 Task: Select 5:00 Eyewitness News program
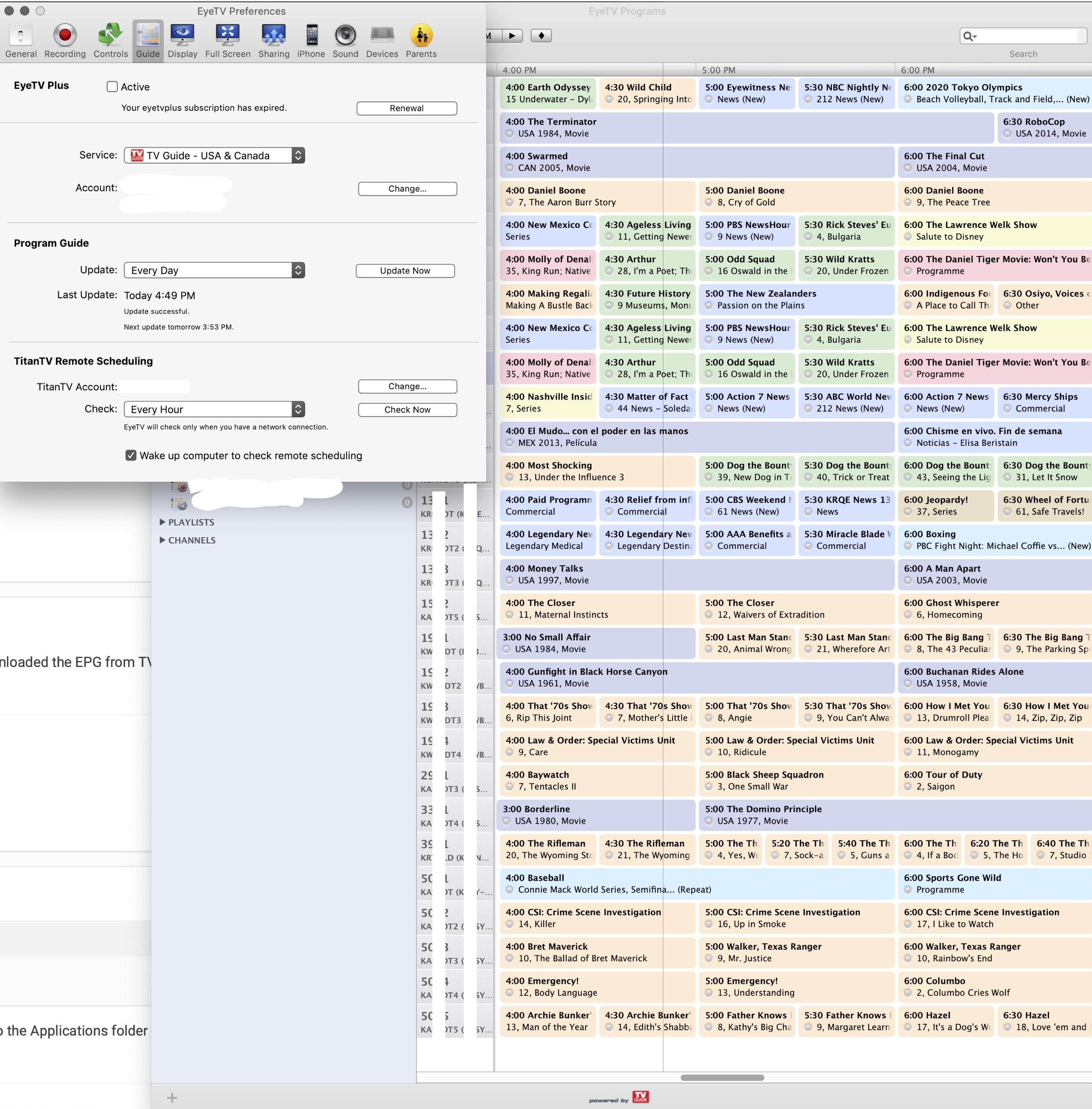747,93
